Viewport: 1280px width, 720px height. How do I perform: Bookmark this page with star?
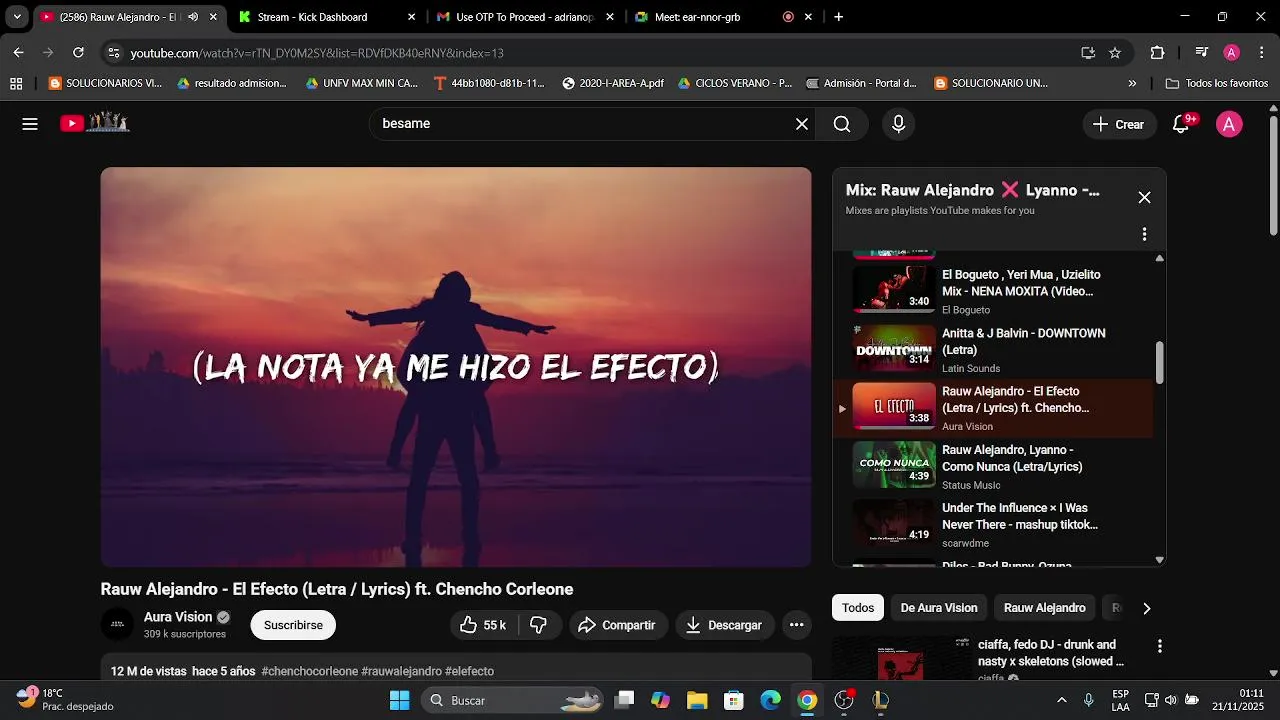click(x=1115, y=53)
